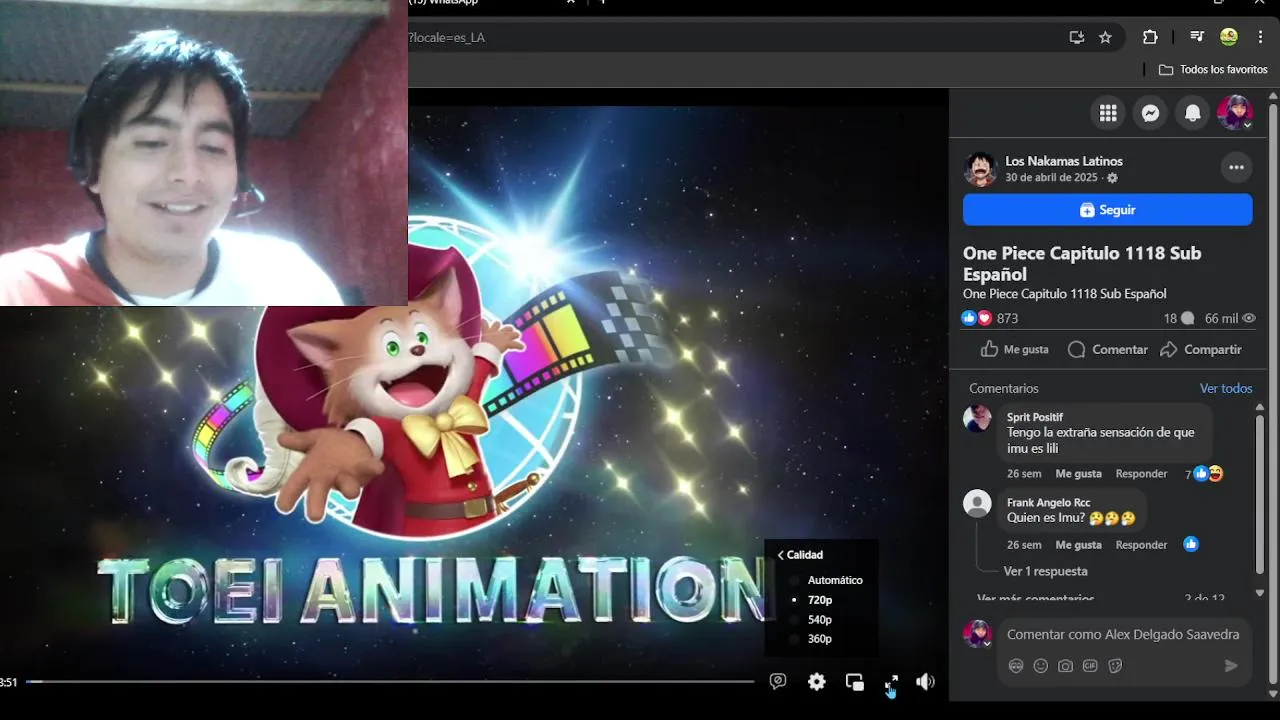View like reaction on Frank Angelo's comment
The height and width of the screenshot is (720, 1280).
1190,544
